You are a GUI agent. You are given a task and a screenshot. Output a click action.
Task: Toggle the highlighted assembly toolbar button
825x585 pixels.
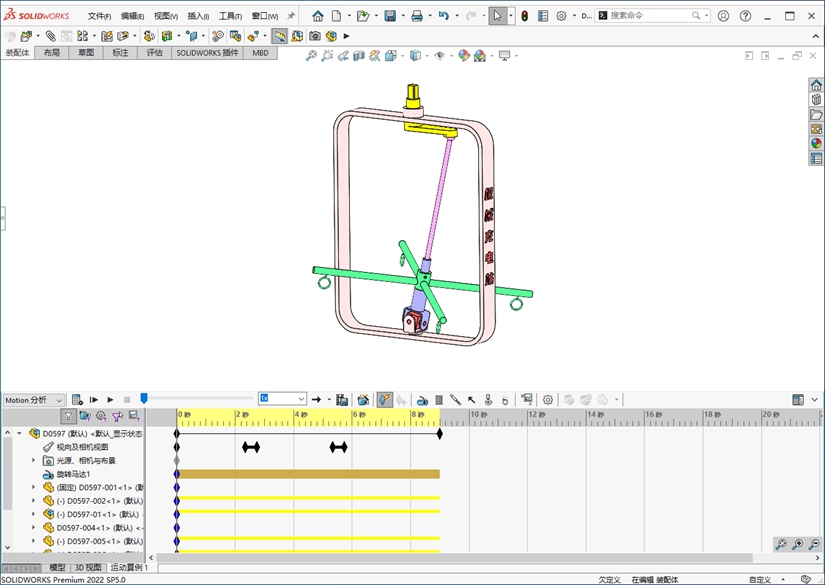(x=279, y=36)
